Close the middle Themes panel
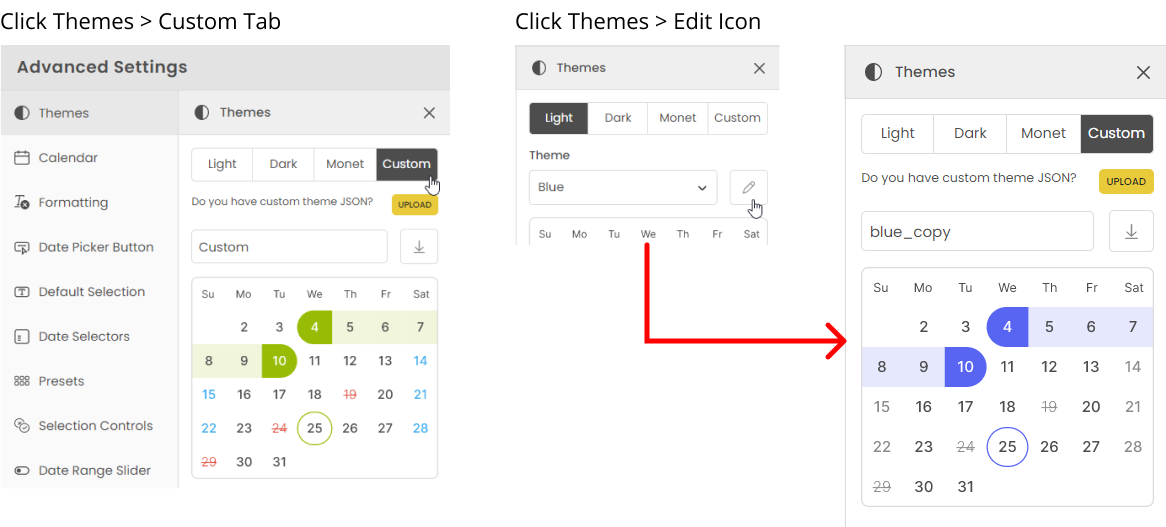Screen dimensions: 1166x527 tap(759, 68)
